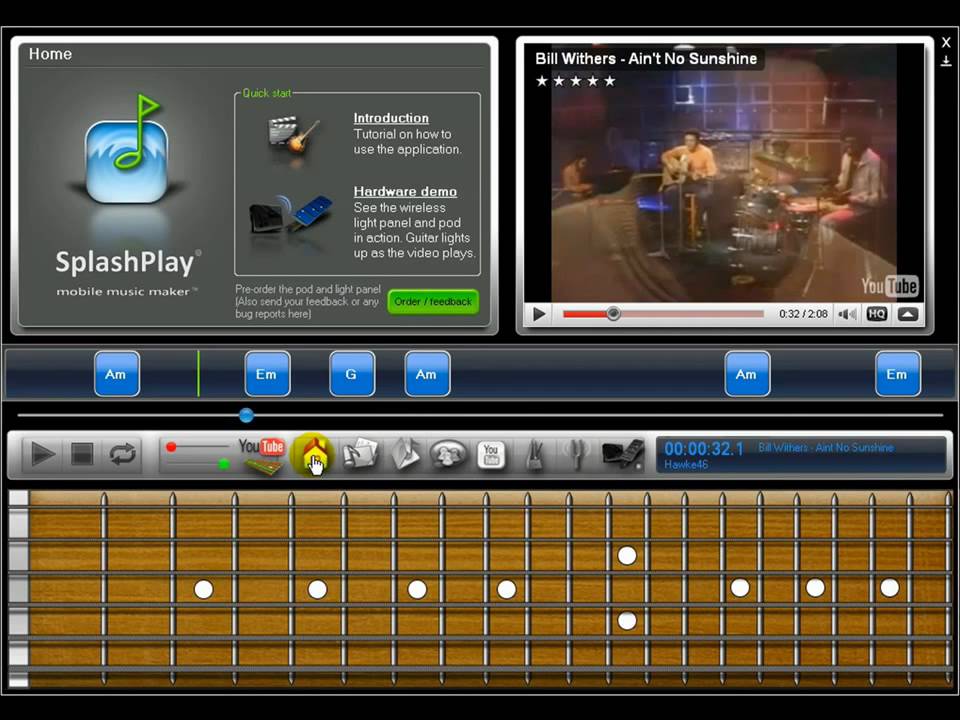Image resolution: width=960 pixels, height=720 pixels.
Task: Click the video thumbnail of the band
Action: tap(724, 173)
